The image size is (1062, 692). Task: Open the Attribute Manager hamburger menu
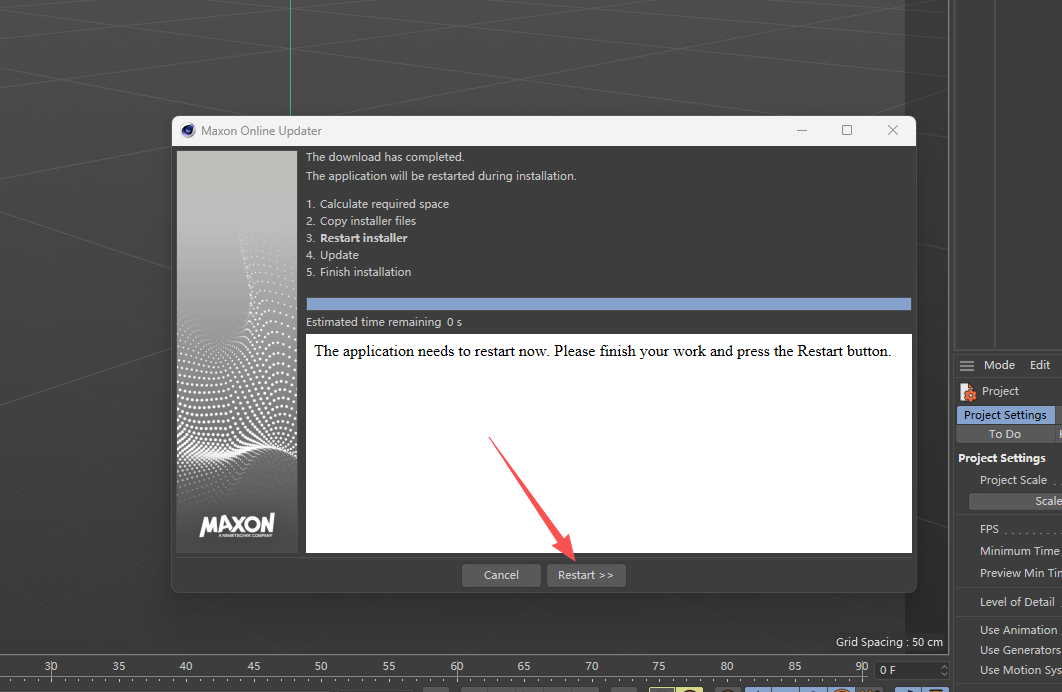(967, 365)
